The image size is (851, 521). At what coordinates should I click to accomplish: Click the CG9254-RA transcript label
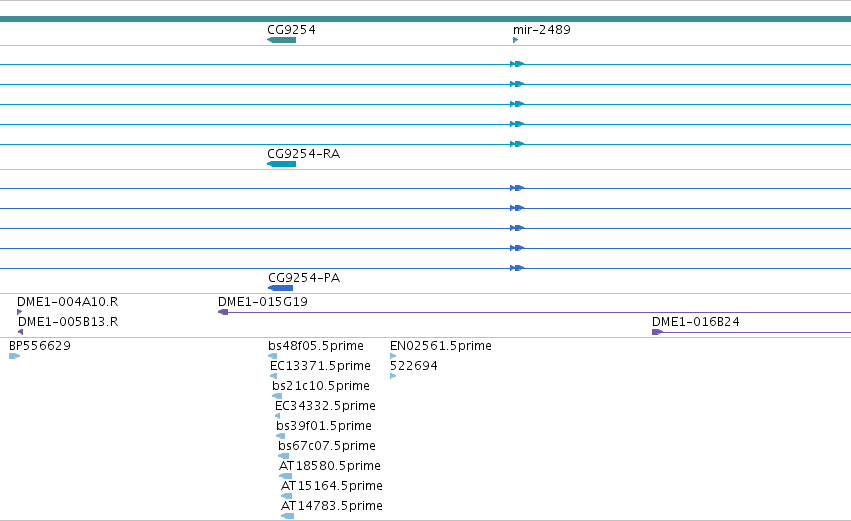click(x=303, y=154)
